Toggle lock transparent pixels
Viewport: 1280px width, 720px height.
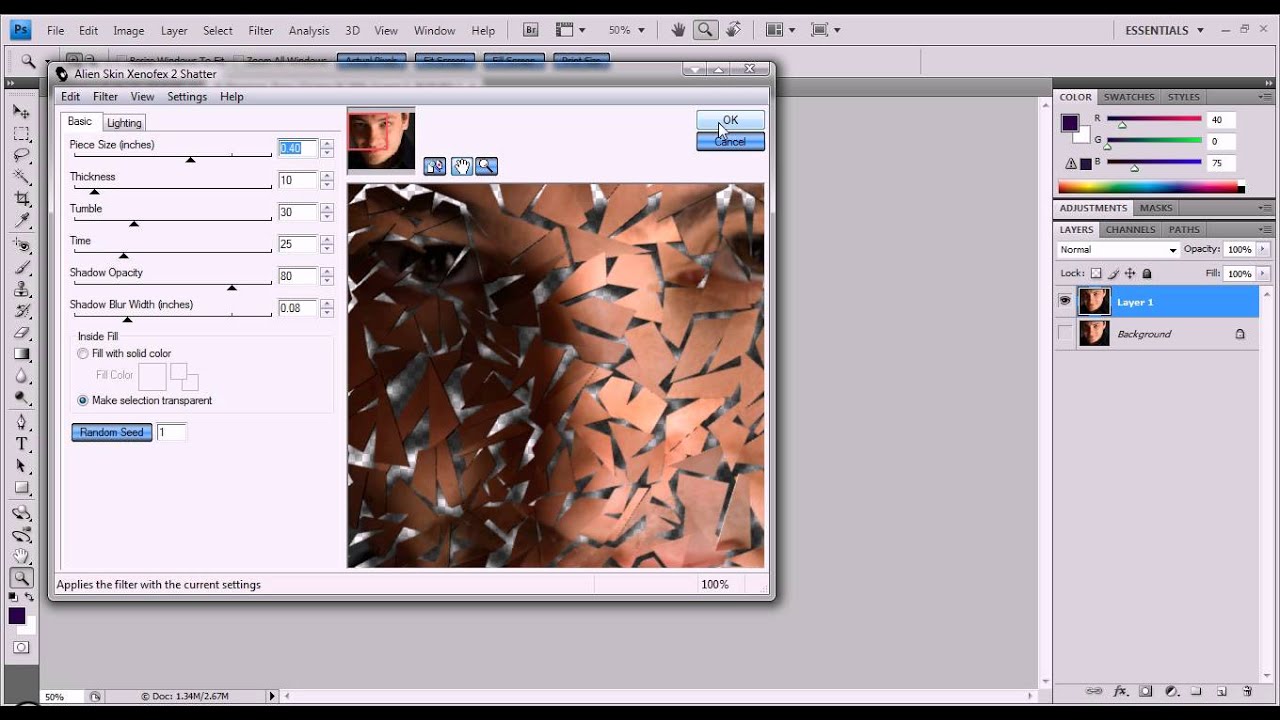tap(1096, 273)
